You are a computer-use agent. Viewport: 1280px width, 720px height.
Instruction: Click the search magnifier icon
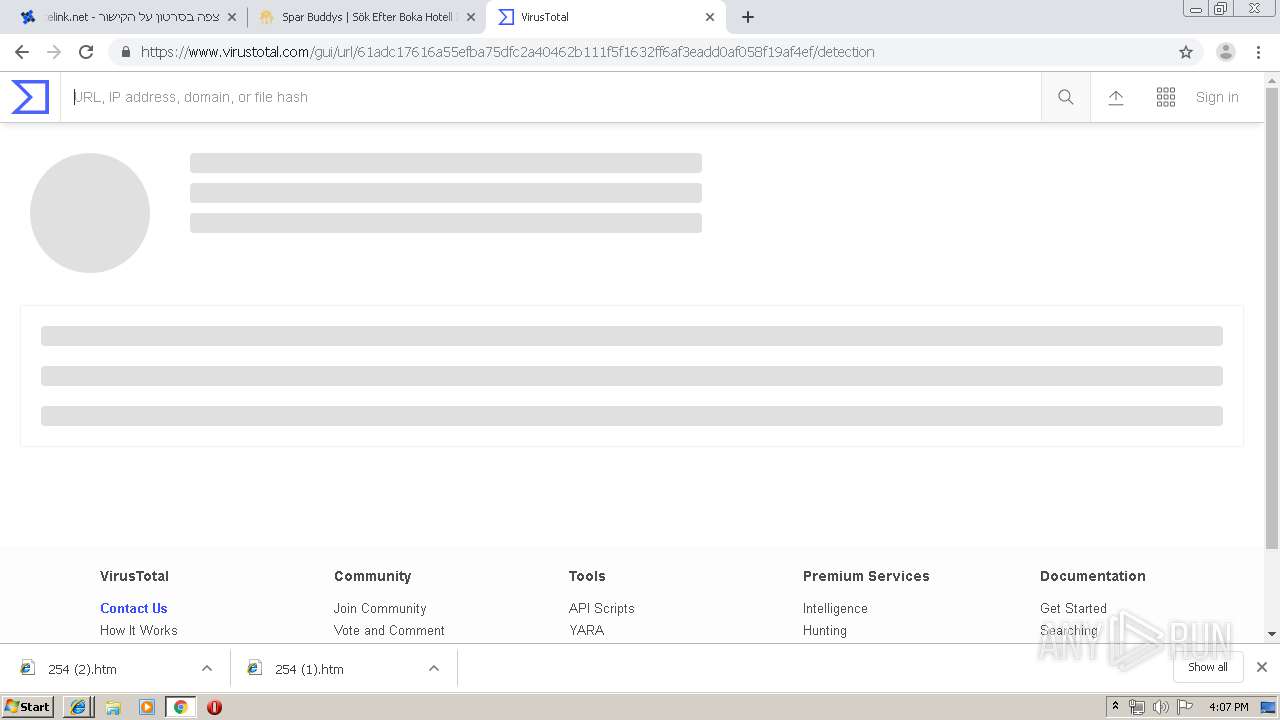point(1066,97)
